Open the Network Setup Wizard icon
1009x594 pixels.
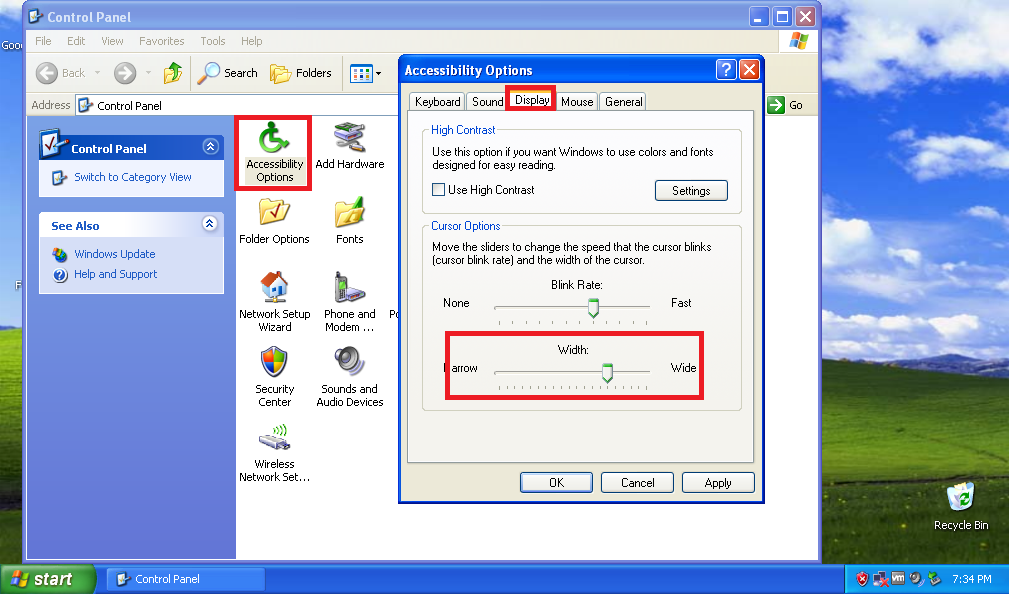click(274, 302)
